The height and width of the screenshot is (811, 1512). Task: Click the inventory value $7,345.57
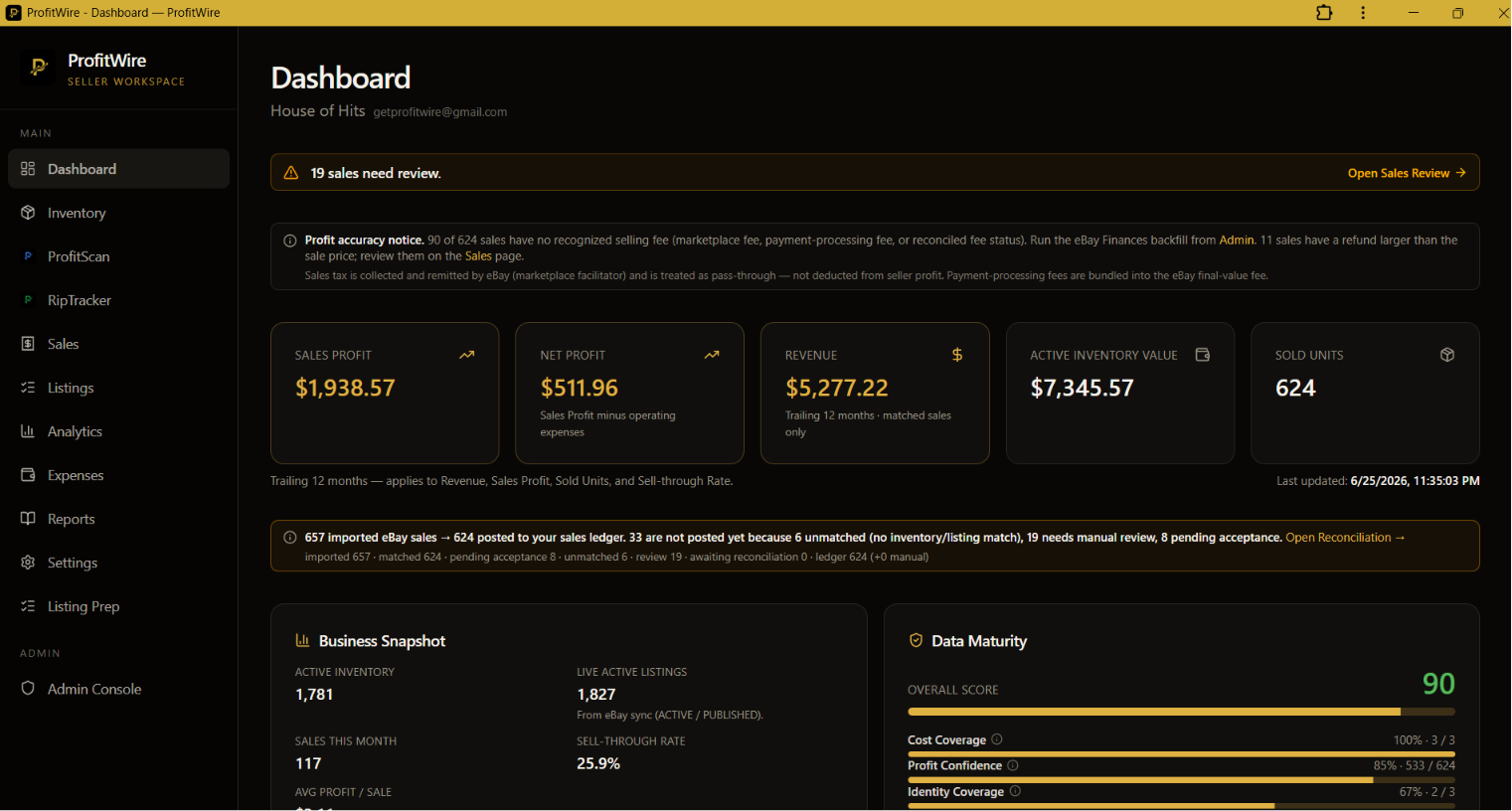1082,388
